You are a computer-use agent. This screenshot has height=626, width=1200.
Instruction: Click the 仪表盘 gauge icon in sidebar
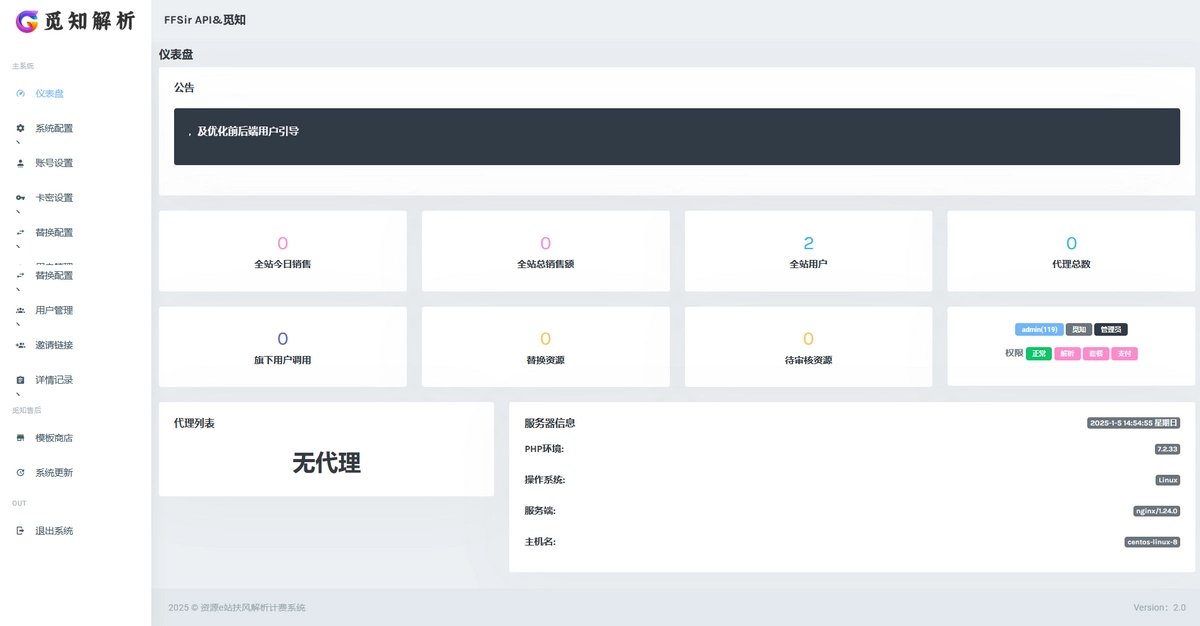point(20,94)
